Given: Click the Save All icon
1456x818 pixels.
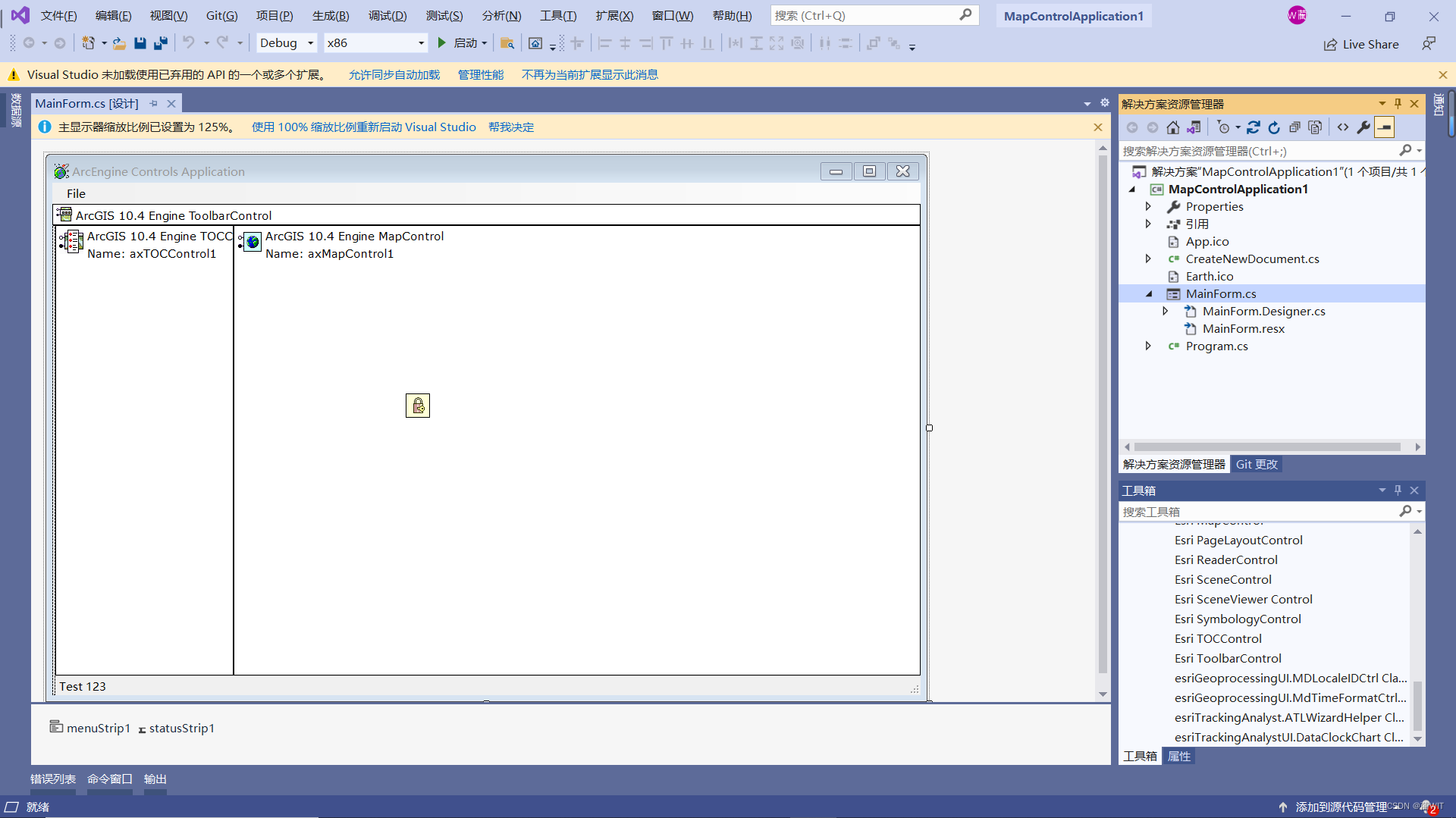Looking at the screenshot, I should tap(160, 43).
